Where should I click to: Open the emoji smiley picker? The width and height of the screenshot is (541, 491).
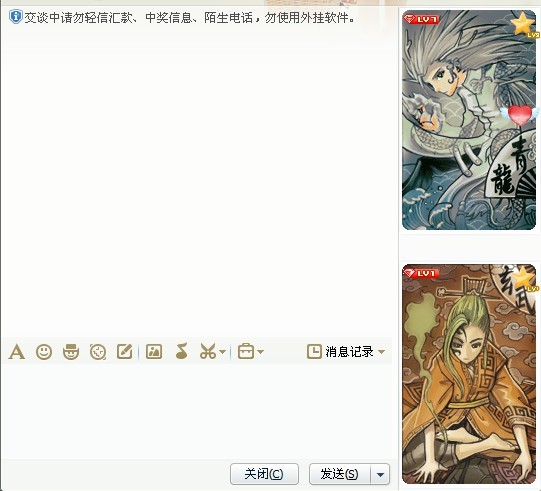coord(44,352)
